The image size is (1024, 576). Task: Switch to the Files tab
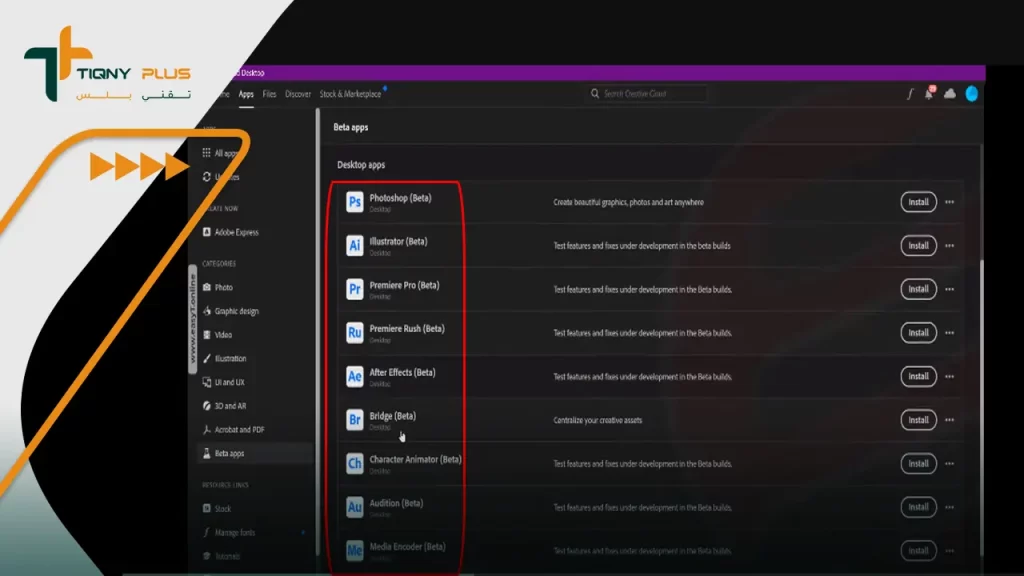click(x=269, y=94)
